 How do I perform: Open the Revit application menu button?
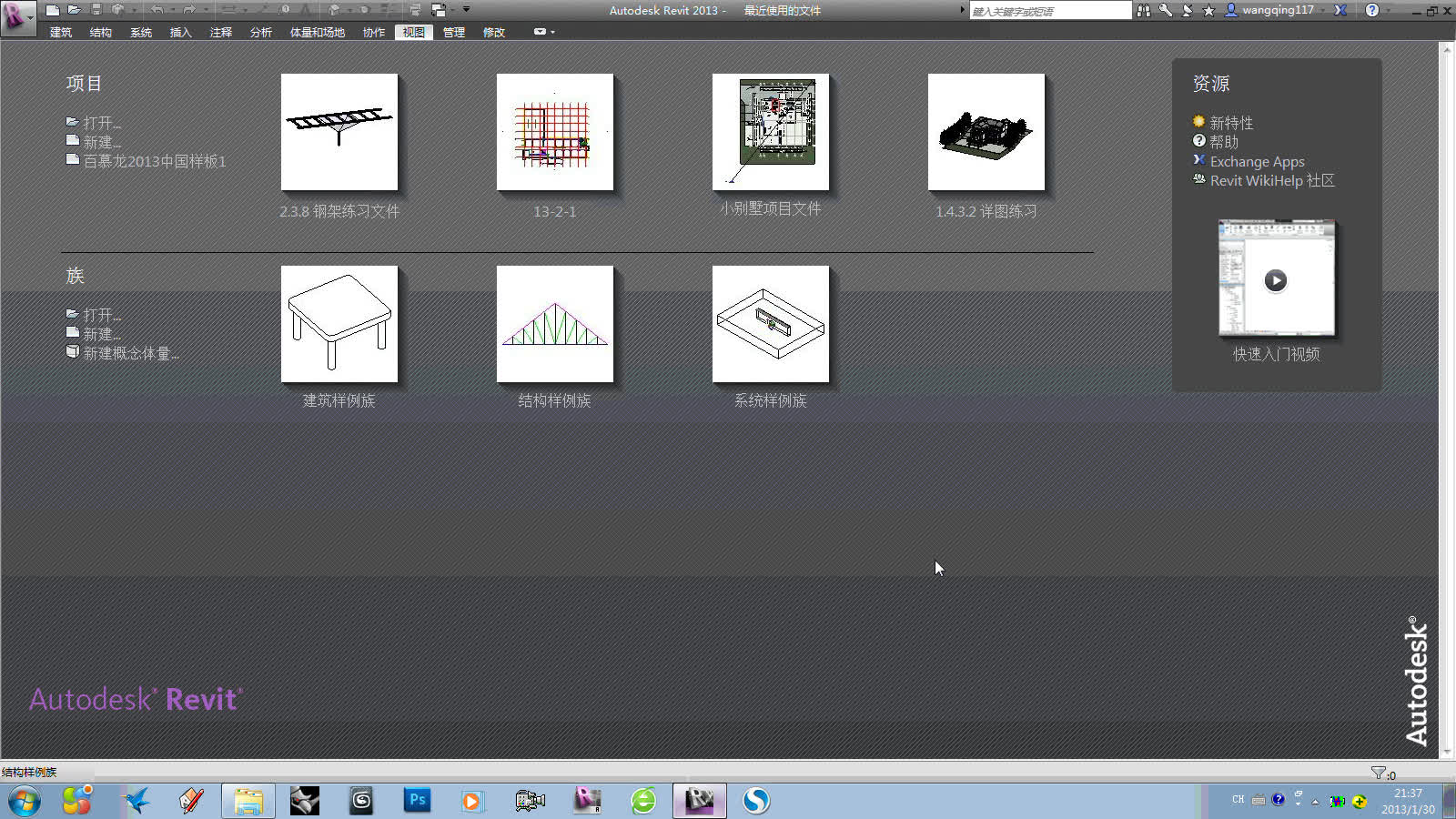(17, 16)
